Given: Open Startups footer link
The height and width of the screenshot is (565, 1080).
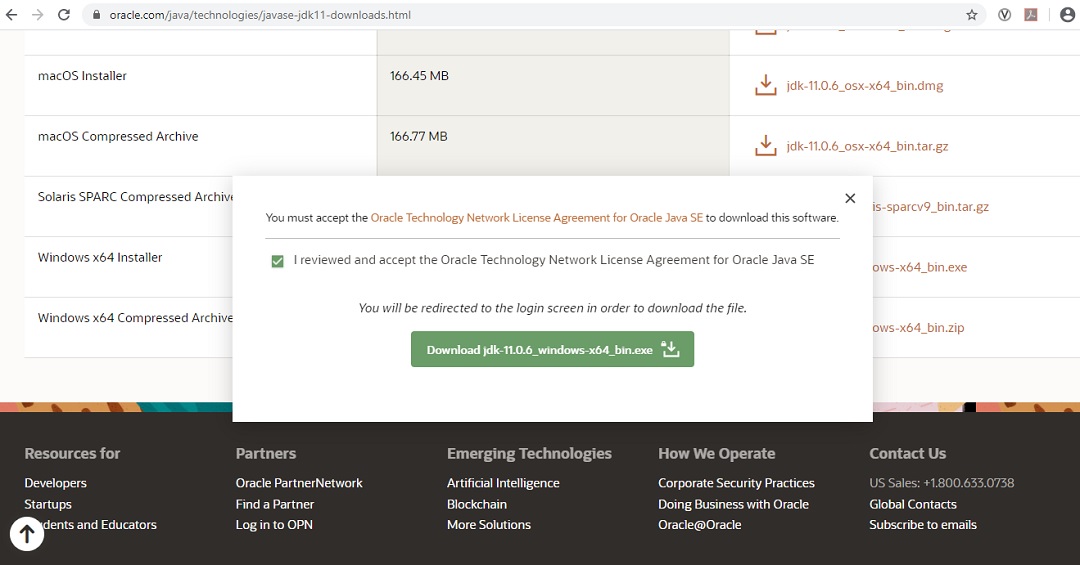Looking at the screenshot, I should [48, 504].
